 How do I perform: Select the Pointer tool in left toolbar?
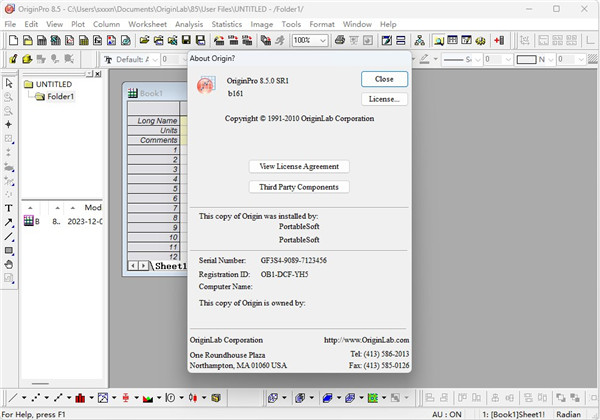click(x=9, y=84)
